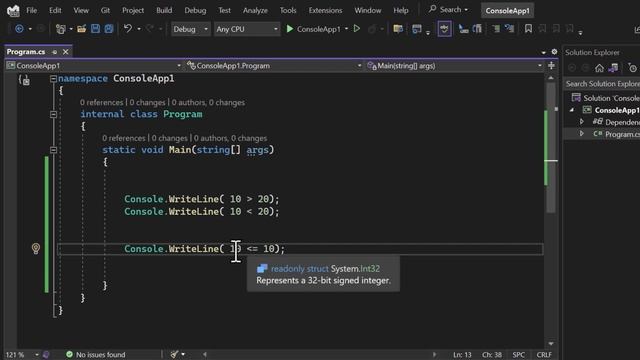Viewport: 640px width, 360px height.
Task: Open dropdown arrow next to ConsoleApp1 start button
Action: (x=346, y=29)
